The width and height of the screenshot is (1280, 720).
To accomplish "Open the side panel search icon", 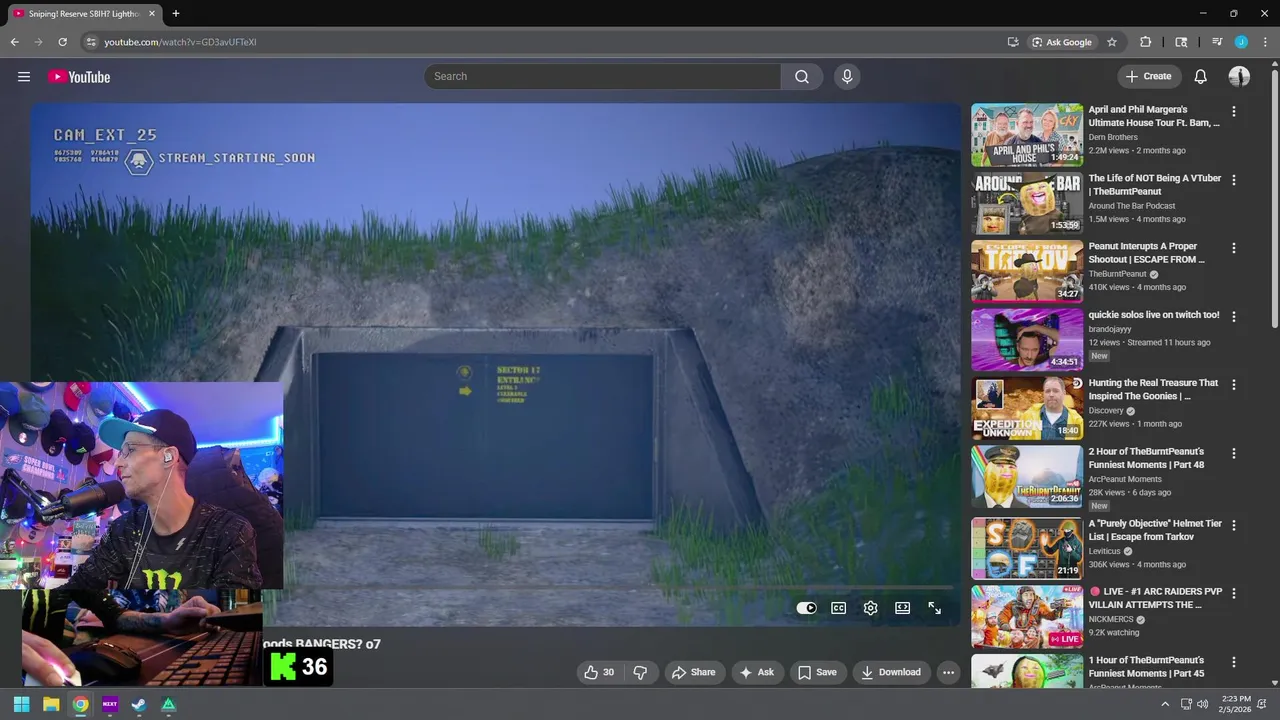I will click(x=1181, y=42).
